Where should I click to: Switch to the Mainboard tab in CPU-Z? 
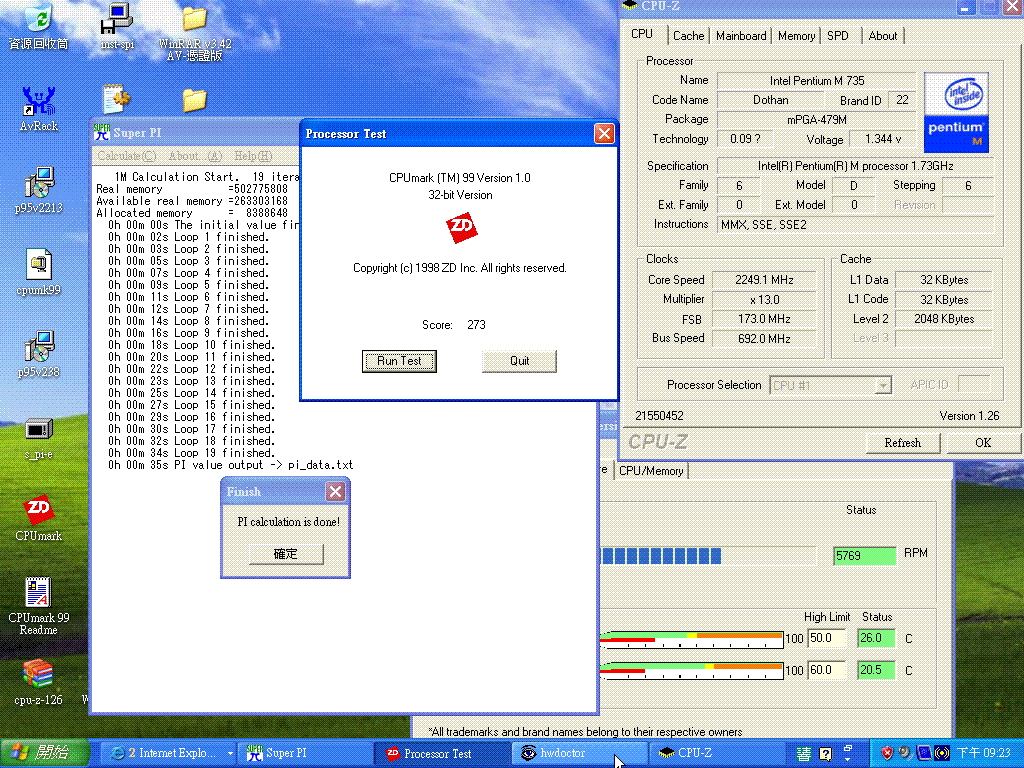click(x=741, y=36)
